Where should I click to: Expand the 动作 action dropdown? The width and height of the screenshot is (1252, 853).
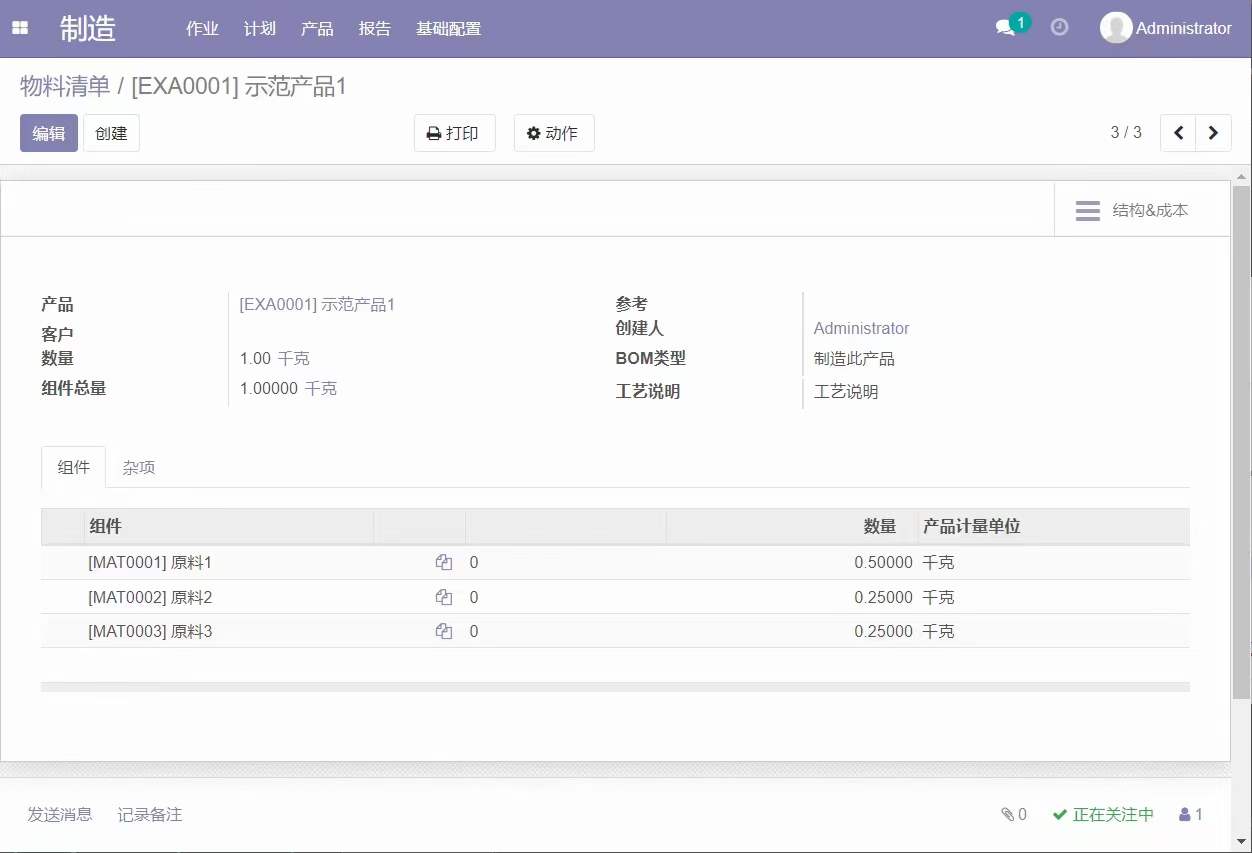coord(553,133)
